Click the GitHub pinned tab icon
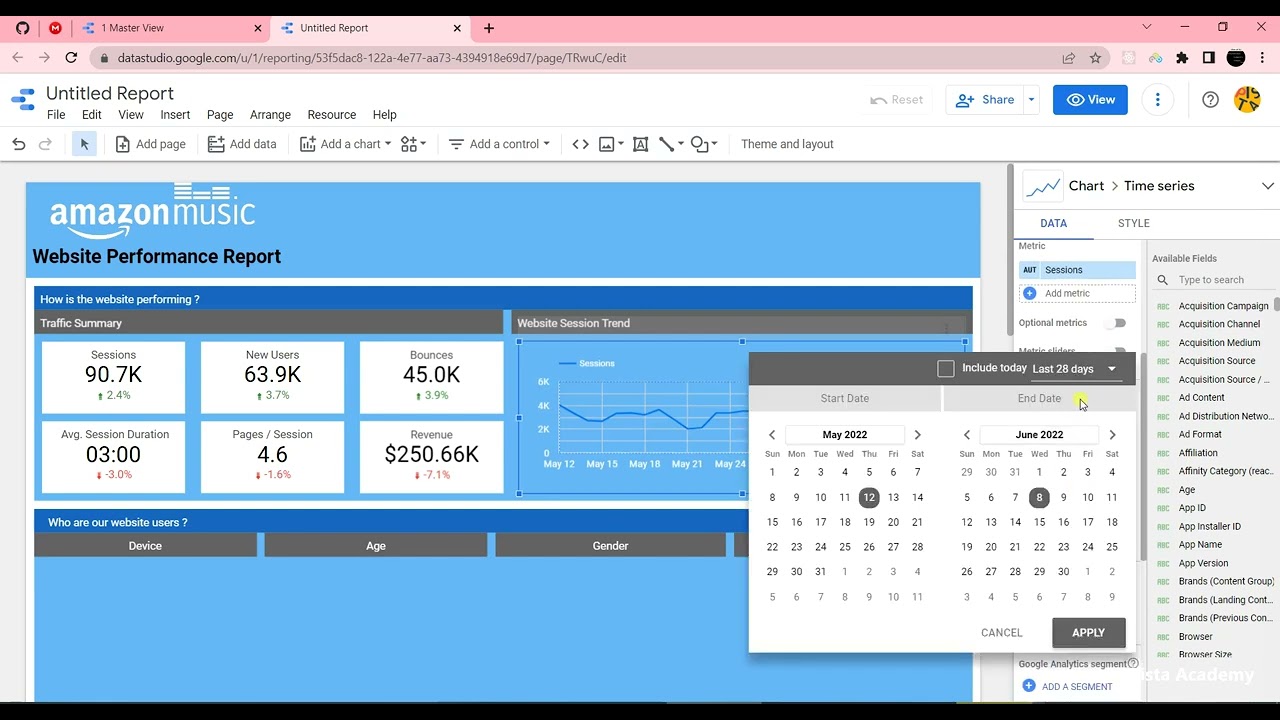The image size is (1280, 720). tap(22, 28)
